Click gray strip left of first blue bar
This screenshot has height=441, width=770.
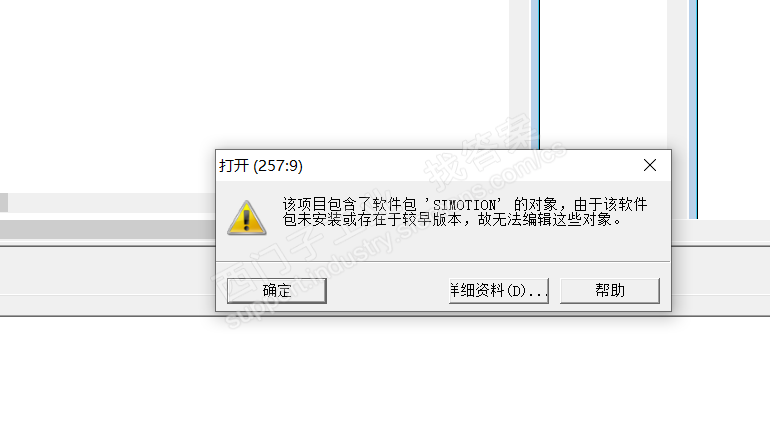[520, 75]
